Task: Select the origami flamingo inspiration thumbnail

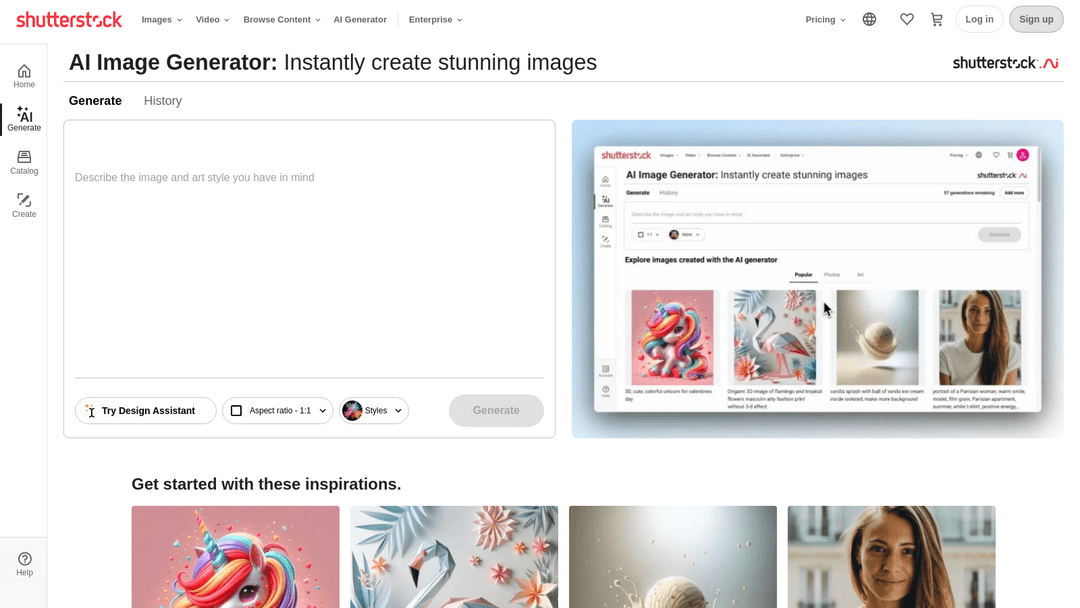Action: [x=454, y=556]
